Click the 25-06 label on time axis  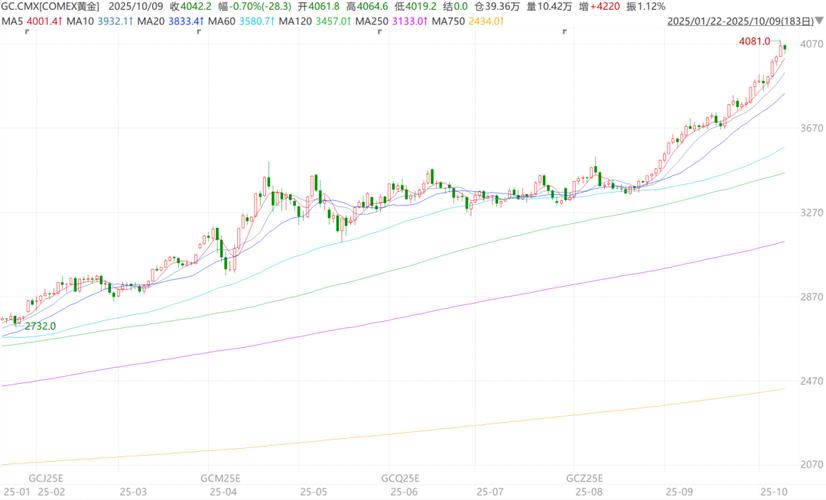404,492
